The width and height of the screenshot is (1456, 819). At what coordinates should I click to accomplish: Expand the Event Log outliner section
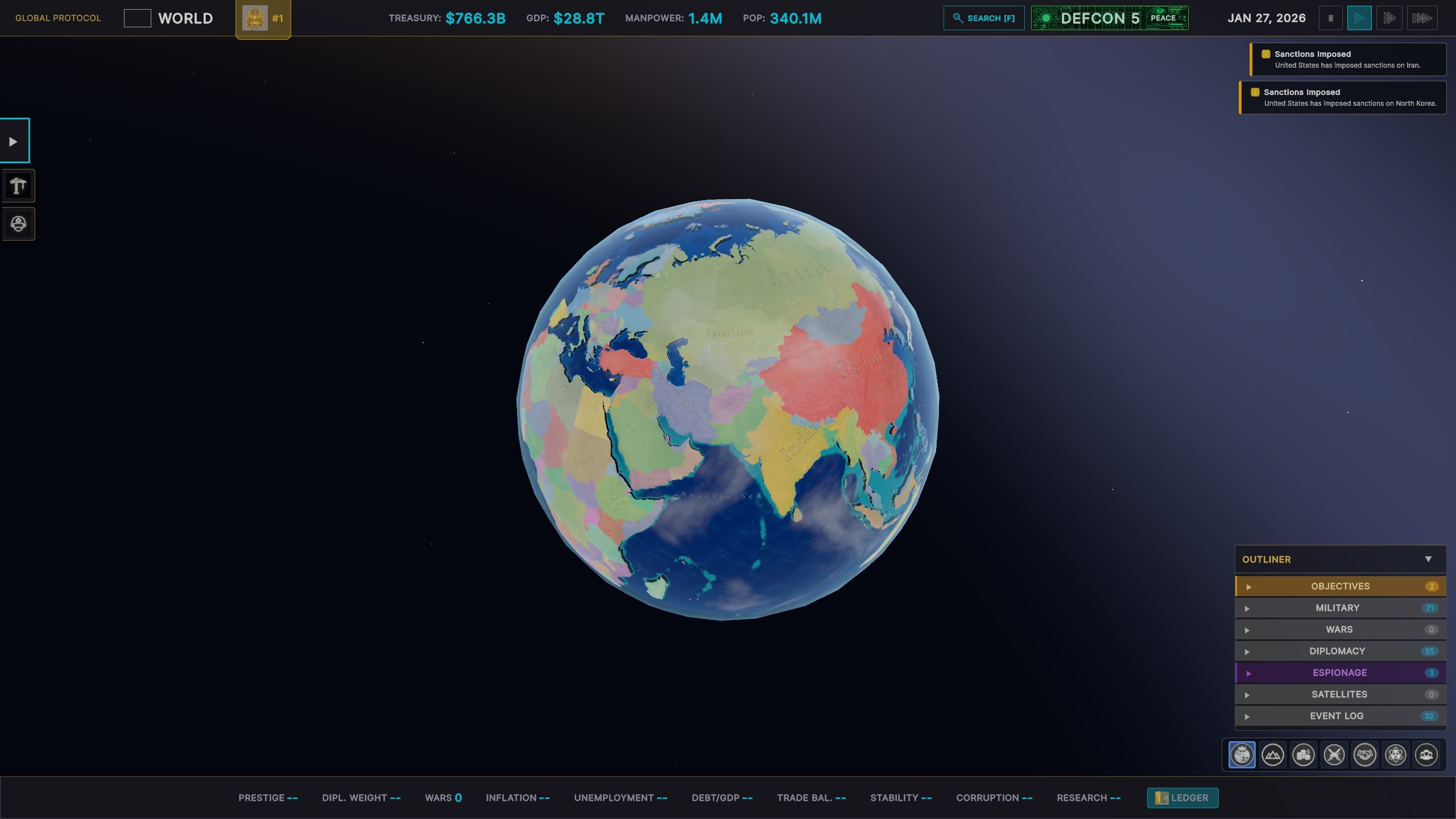[1341, 716]
